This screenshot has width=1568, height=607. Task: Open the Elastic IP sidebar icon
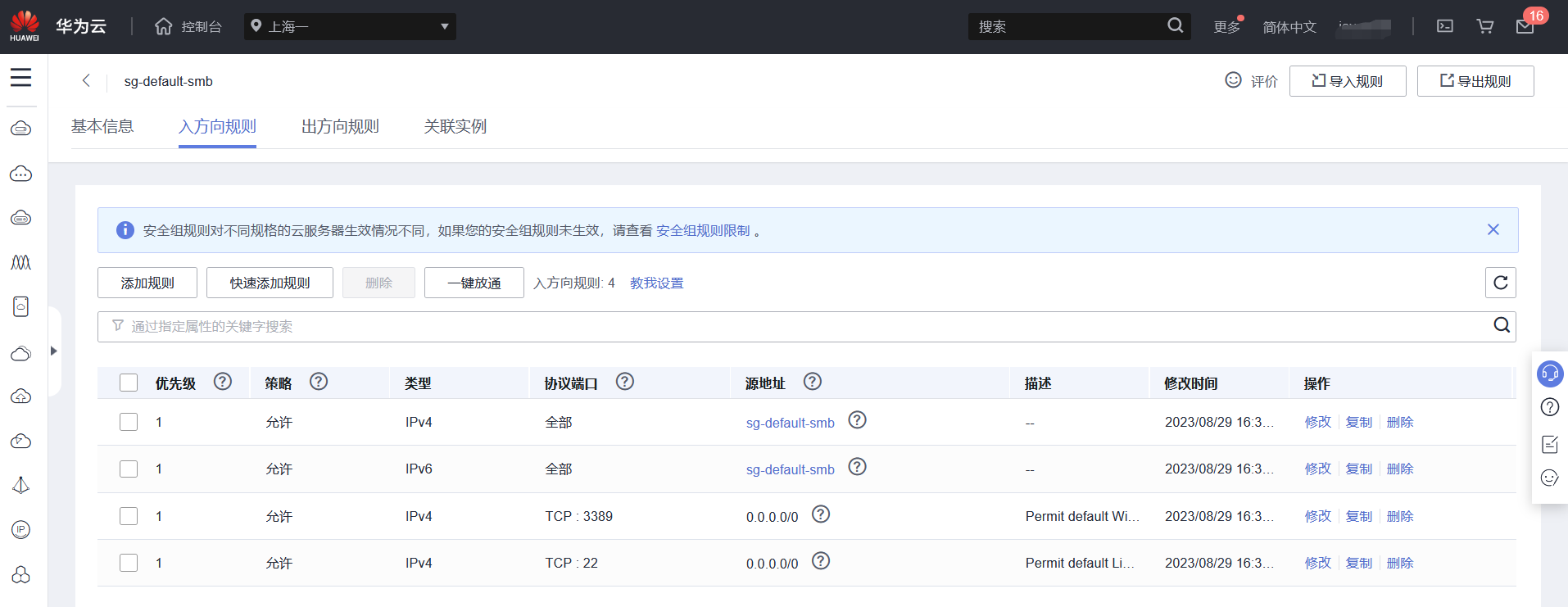coord(21,530)
